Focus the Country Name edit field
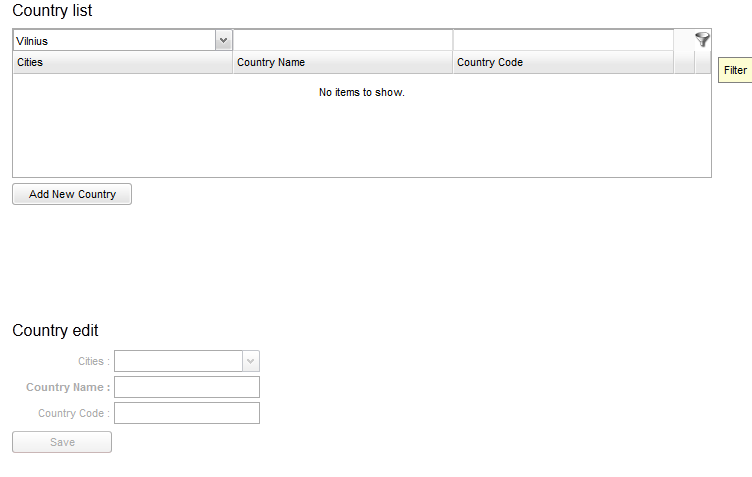Screen dimensions: 752x477 tap(187, 387)
